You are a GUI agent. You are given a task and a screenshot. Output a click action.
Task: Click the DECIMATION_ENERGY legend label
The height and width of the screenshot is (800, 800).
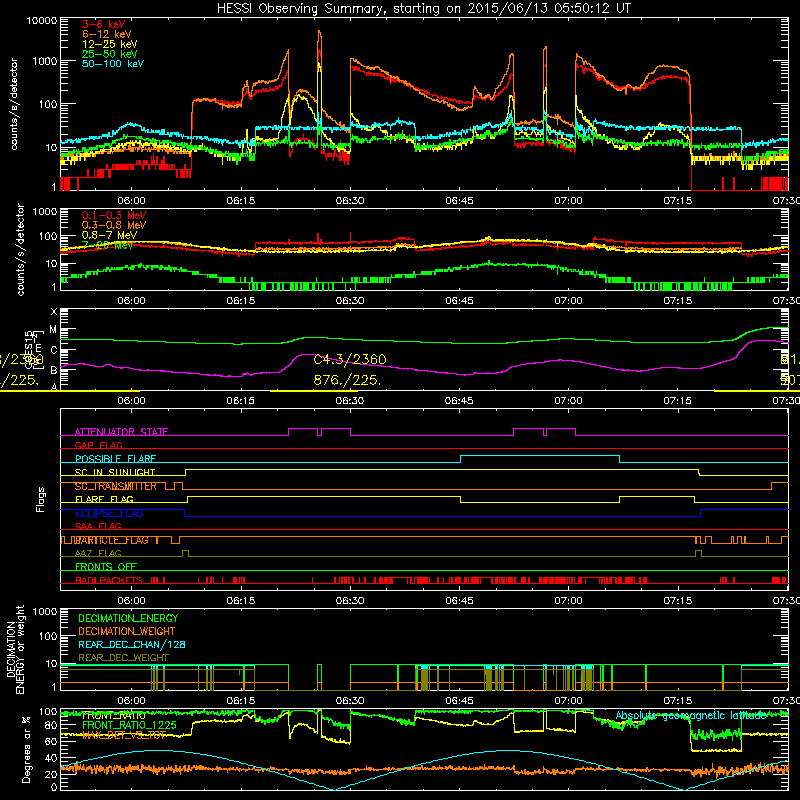tap(128, 618)
